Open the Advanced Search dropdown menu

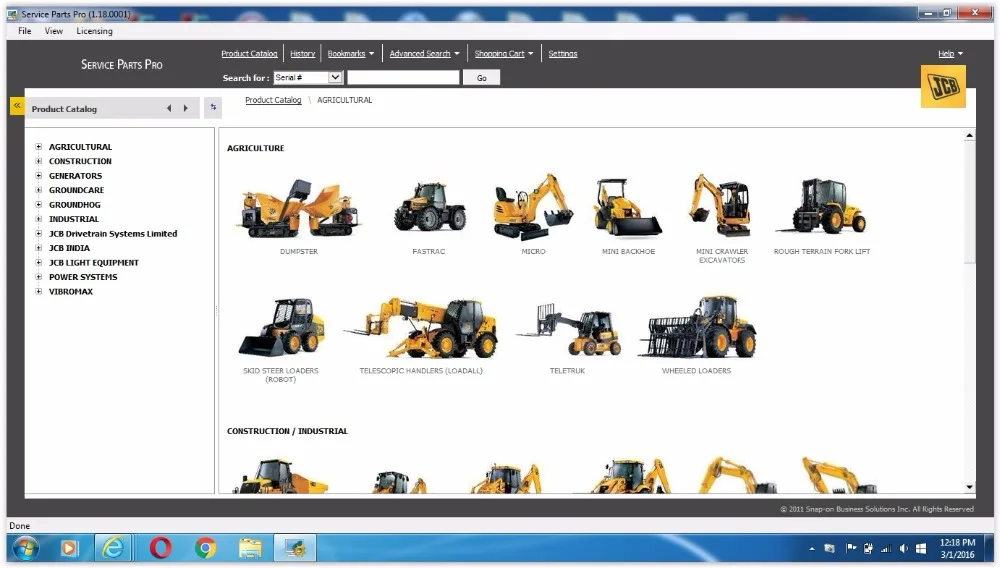point(425,54)
